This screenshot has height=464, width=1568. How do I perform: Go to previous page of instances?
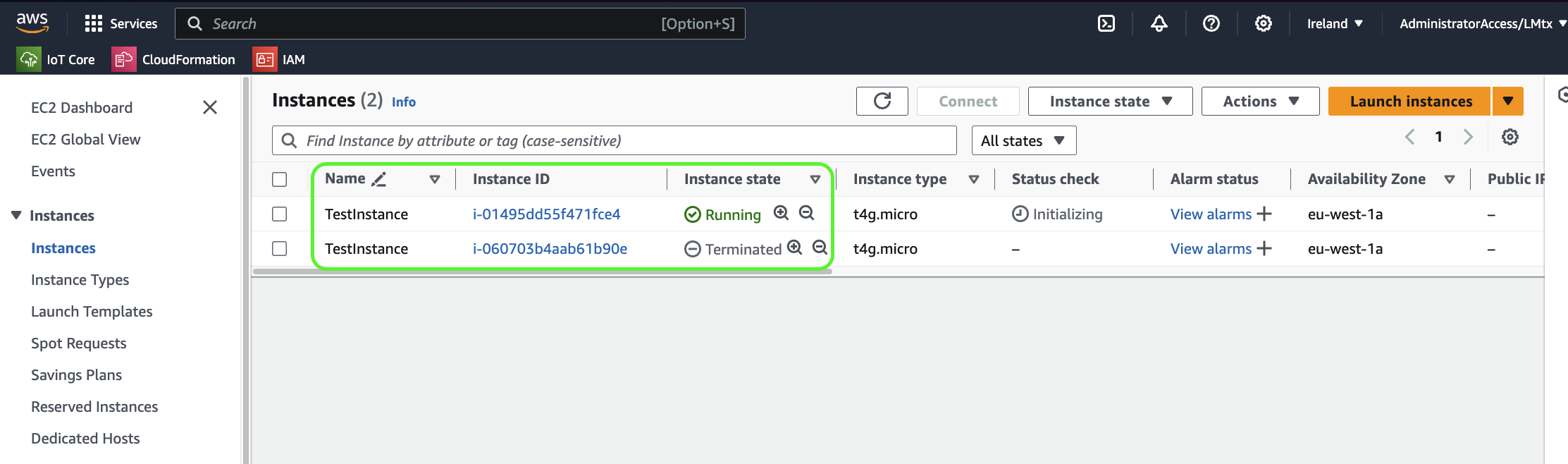pyautogui.click(x=1410, y=137)
